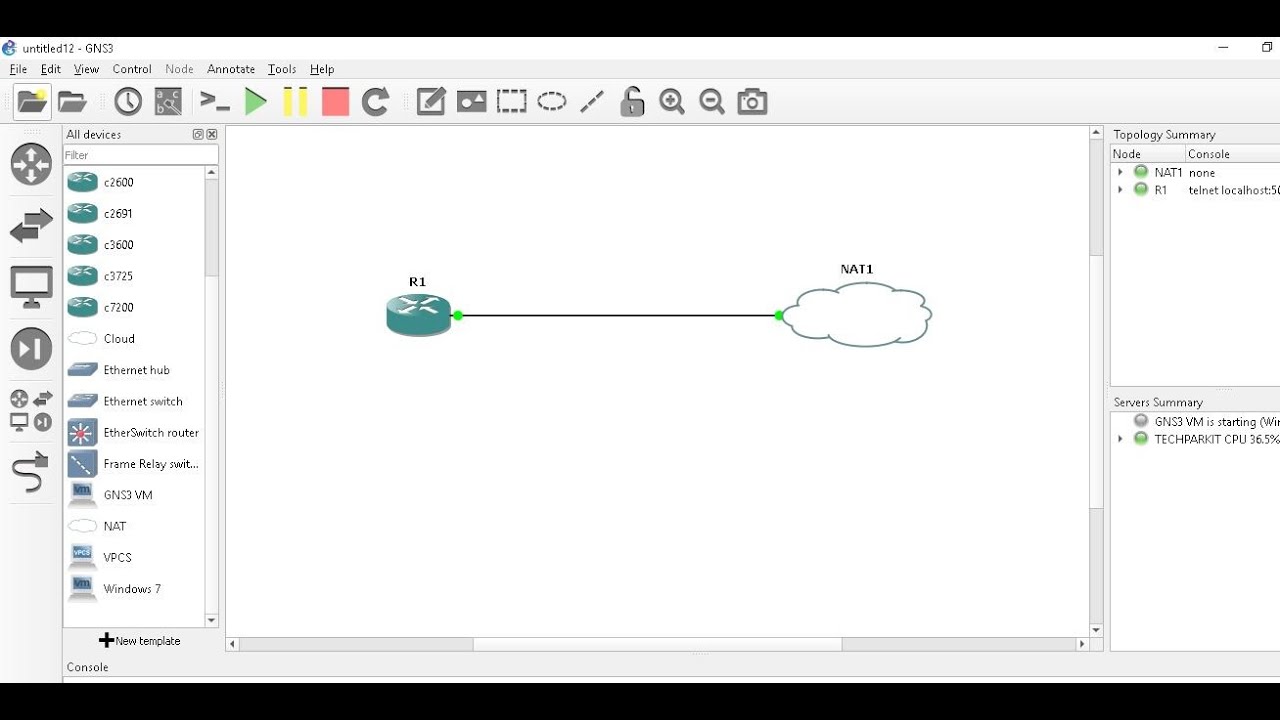1280x720 pixels.
Task: Open the Control menu
Action: pyautogui.click(x=132, y=69)
